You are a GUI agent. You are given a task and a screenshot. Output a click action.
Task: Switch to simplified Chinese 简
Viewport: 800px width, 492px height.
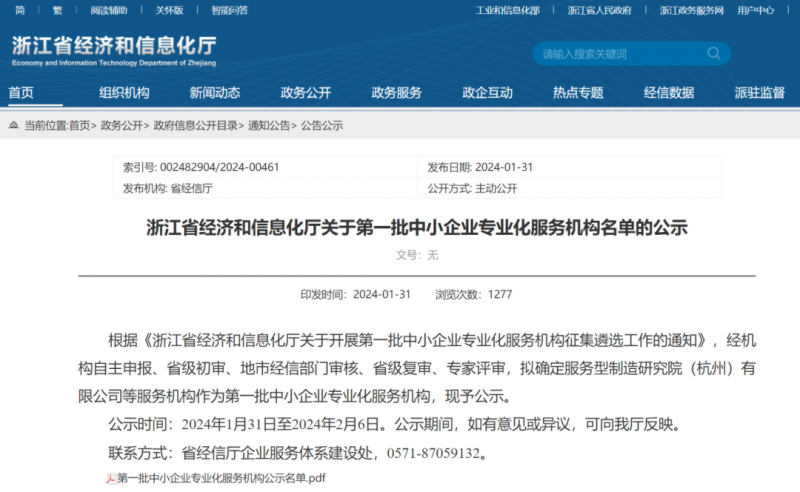(20, 10)
